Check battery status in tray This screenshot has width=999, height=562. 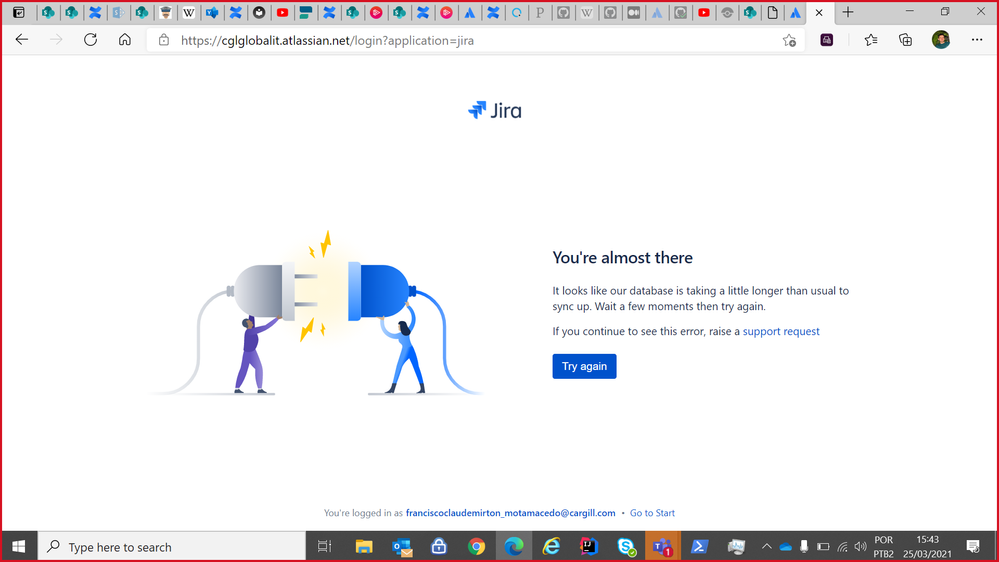823,547
